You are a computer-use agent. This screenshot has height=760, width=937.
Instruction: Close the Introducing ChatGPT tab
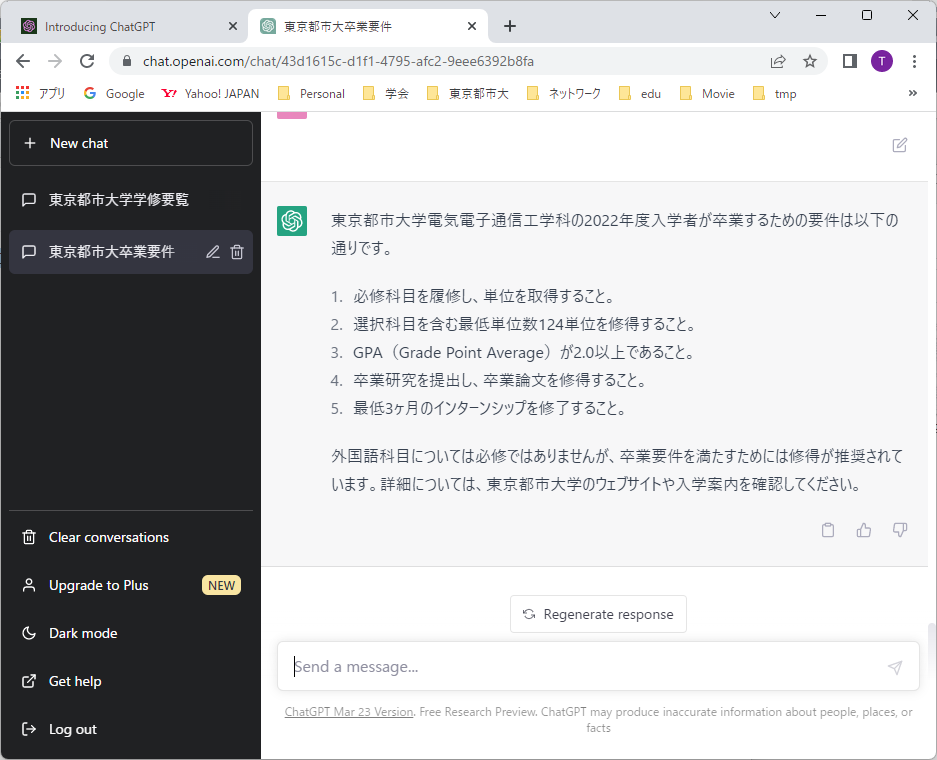coord(233,26)
